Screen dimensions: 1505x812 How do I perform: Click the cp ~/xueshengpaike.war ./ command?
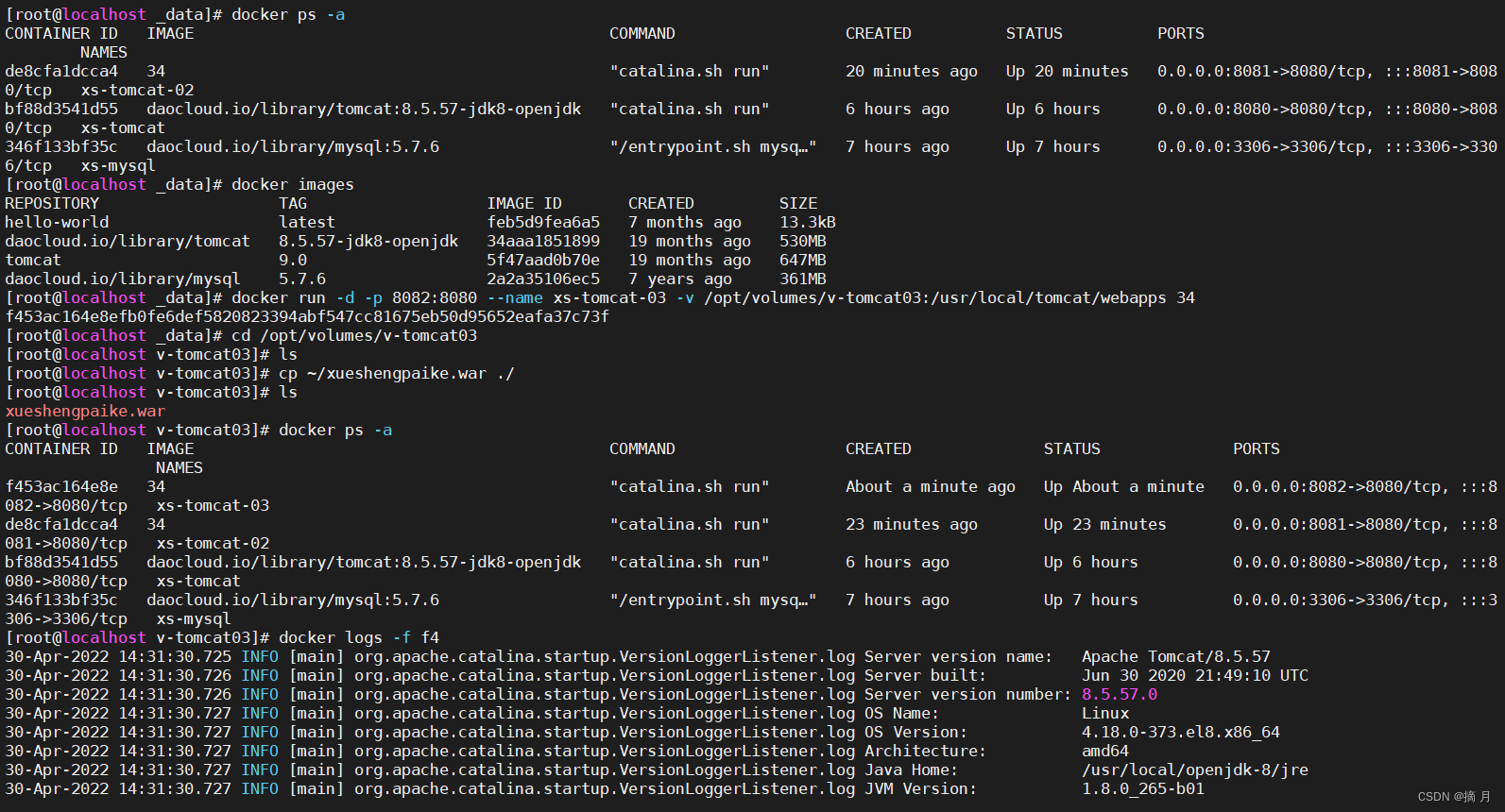397,373
